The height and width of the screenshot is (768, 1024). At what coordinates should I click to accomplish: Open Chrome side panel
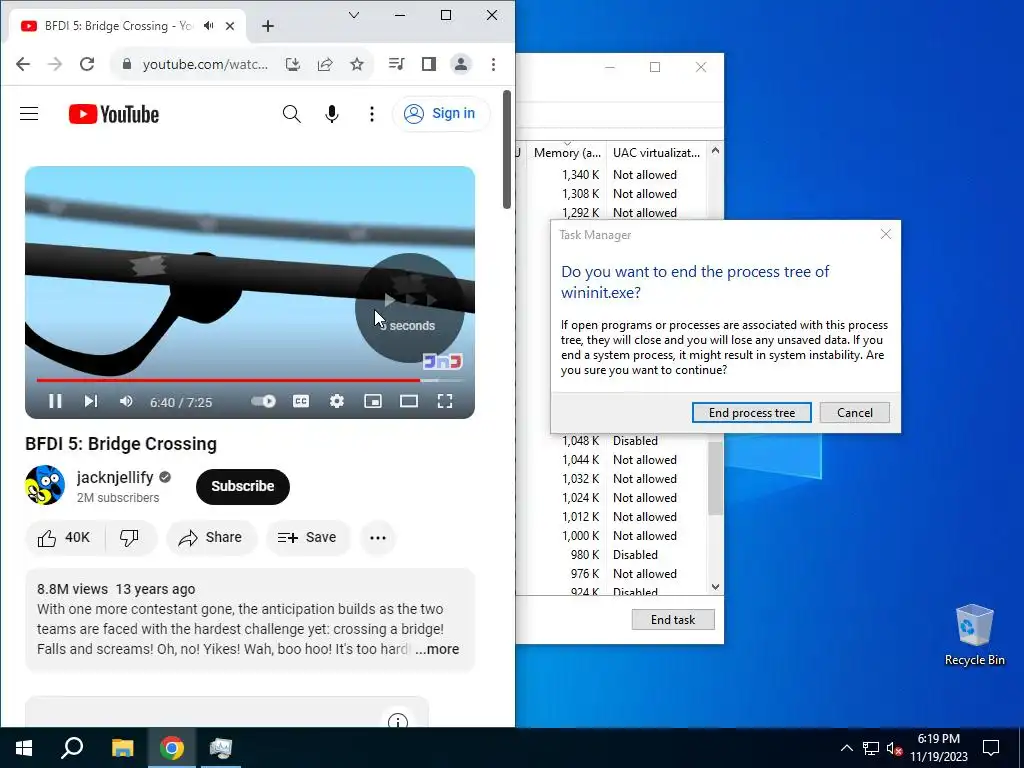[428, 64]
